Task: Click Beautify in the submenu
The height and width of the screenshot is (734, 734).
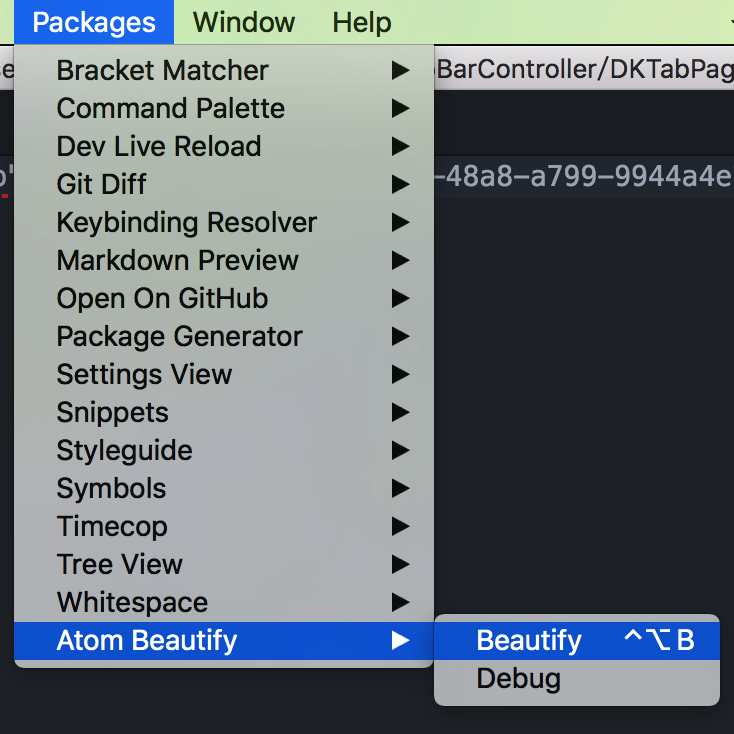Action: coord(577,640)
